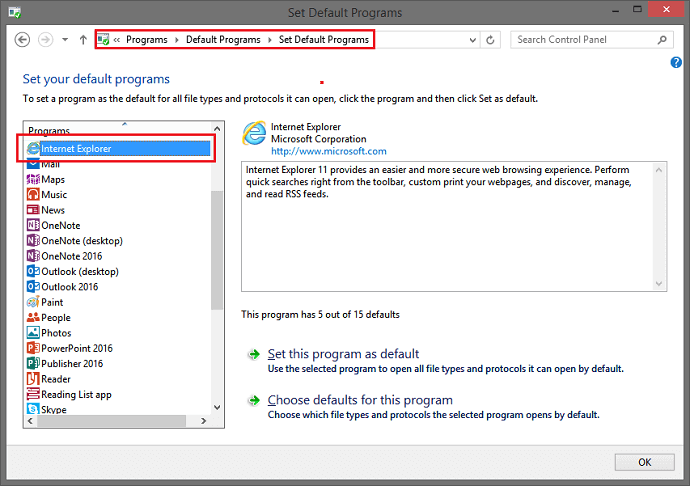Click Set this program as default
The width and height of the screenshot is (690, 486).
pos(343,354)
